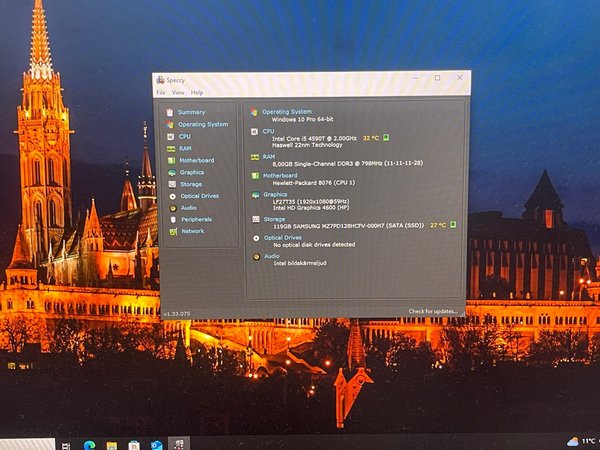Click the weather widget showing 11°C on the taskbar

pyautogui.click(x=581, y=440)
